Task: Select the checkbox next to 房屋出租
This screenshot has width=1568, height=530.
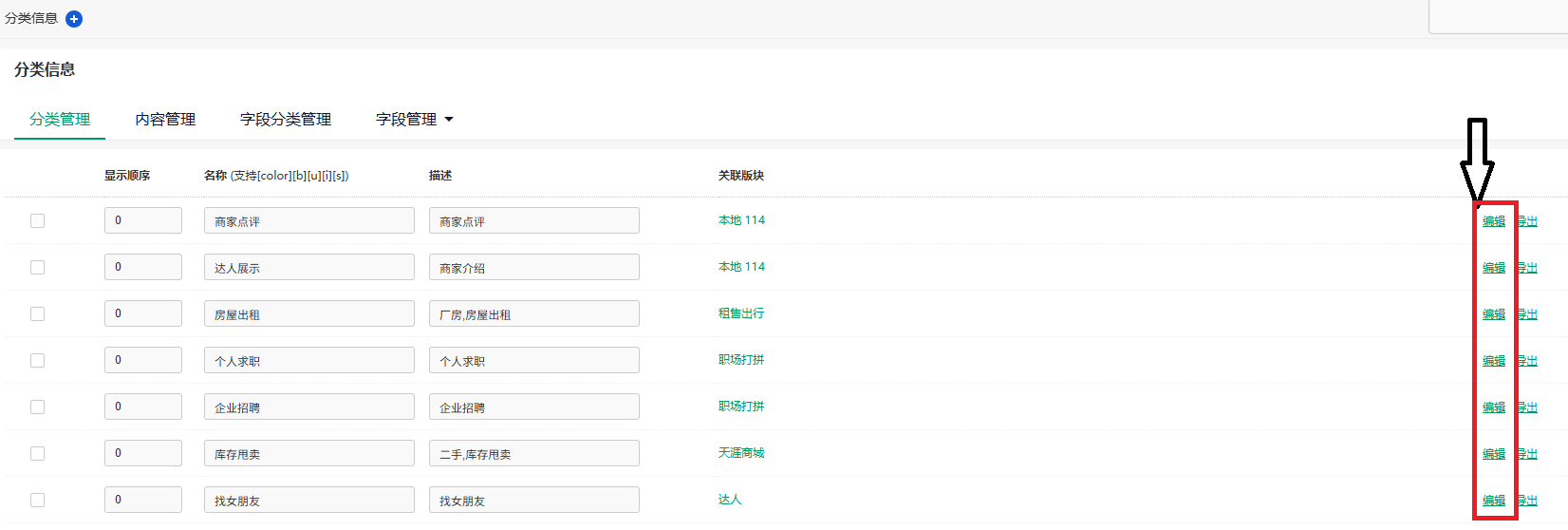Action: (38, 313)
